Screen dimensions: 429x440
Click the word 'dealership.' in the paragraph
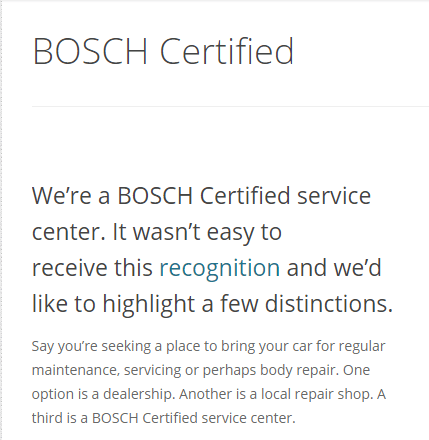pos(139,394)
